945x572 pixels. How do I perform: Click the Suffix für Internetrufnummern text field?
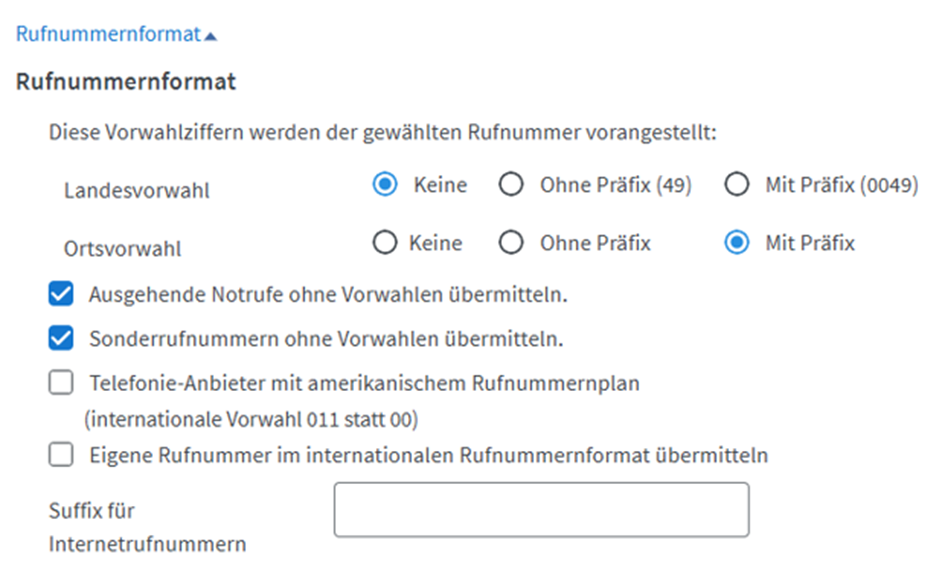pos(541,510)
